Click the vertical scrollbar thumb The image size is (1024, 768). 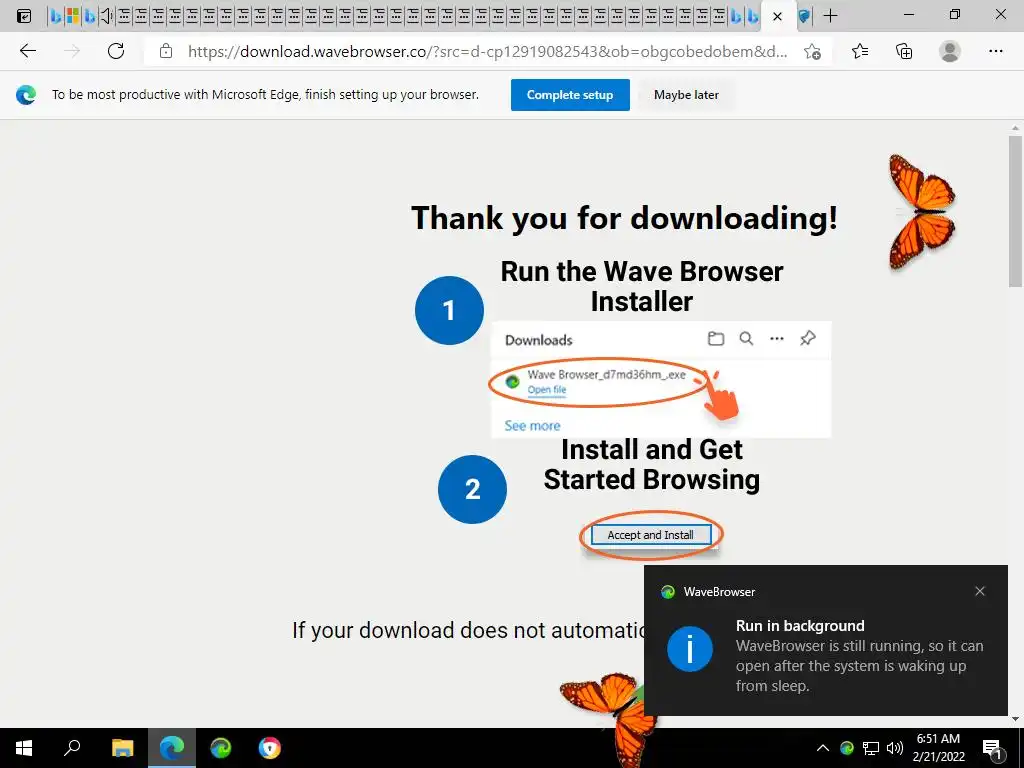1015,211
